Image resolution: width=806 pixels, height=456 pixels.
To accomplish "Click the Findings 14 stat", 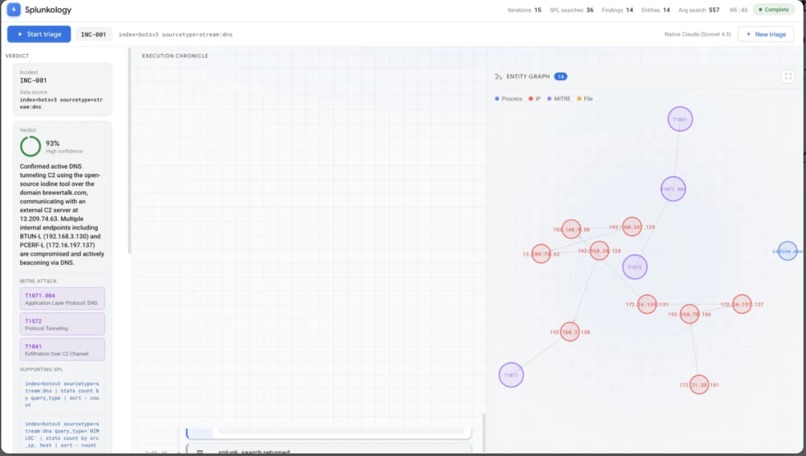I will [x=617, y=10].
